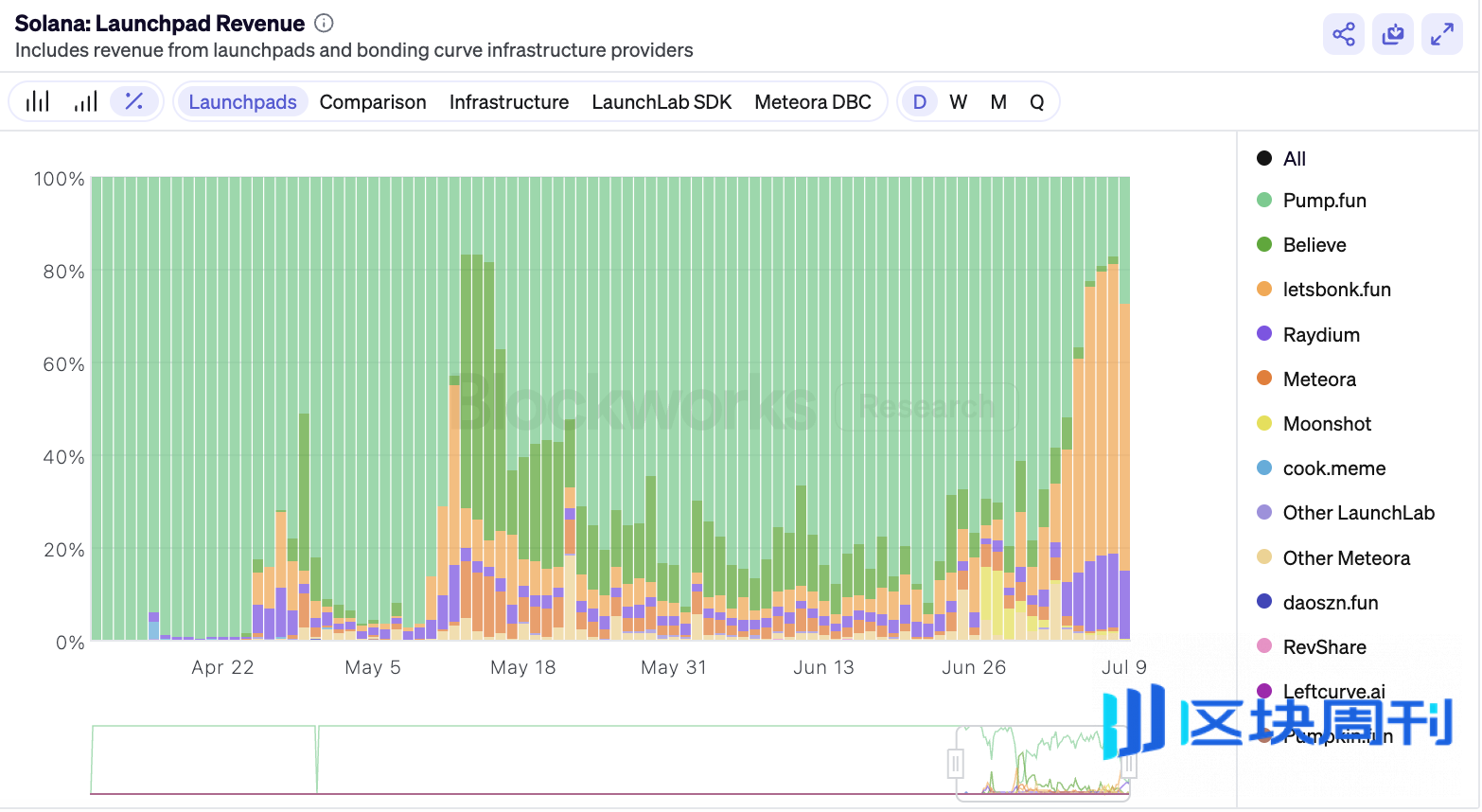
Task: Toggle Believe series in legend
Action: pyautogui.click(x=1301, y=244)
